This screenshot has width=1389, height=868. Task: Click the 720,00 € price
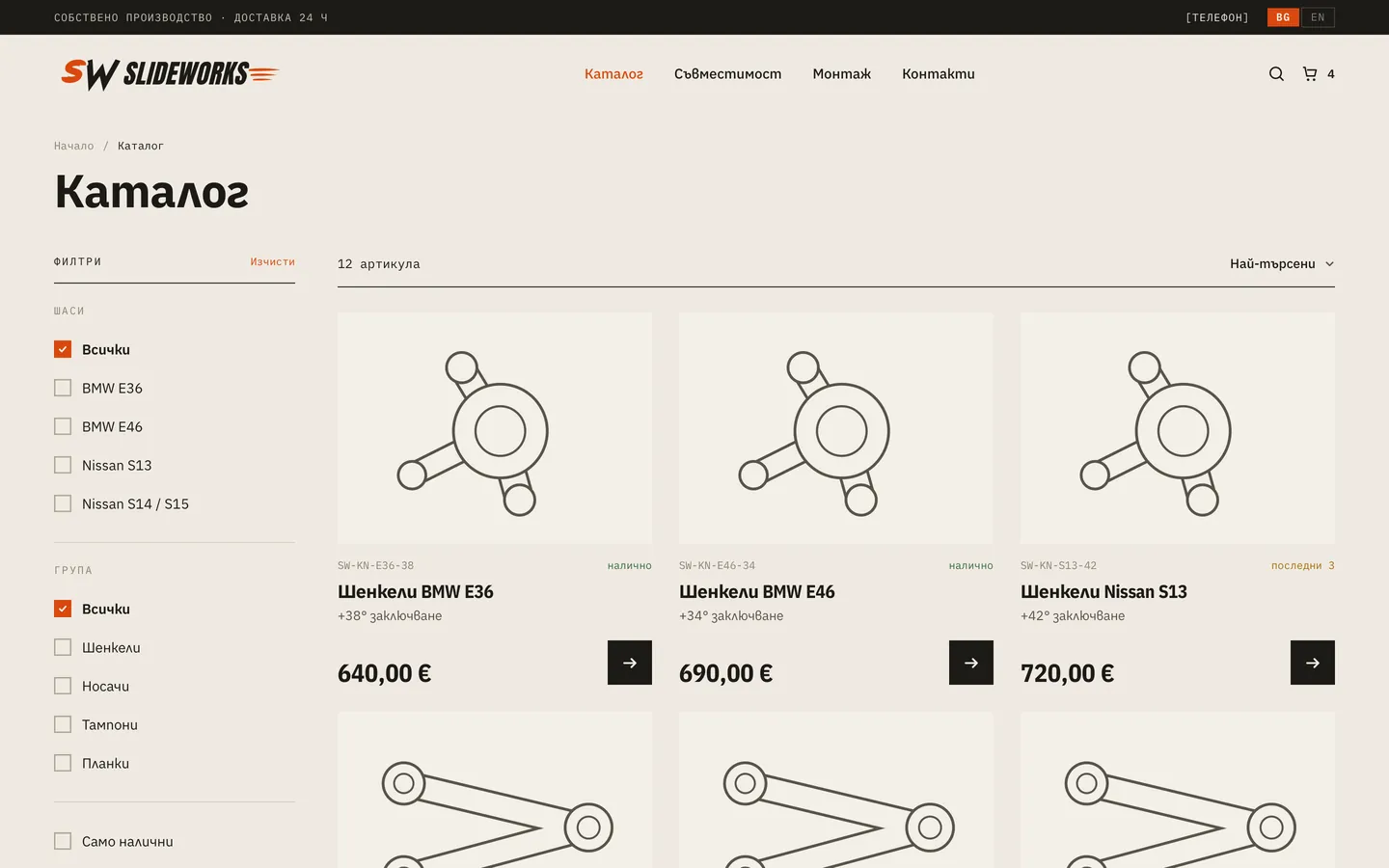click(x=1067, y=673)
